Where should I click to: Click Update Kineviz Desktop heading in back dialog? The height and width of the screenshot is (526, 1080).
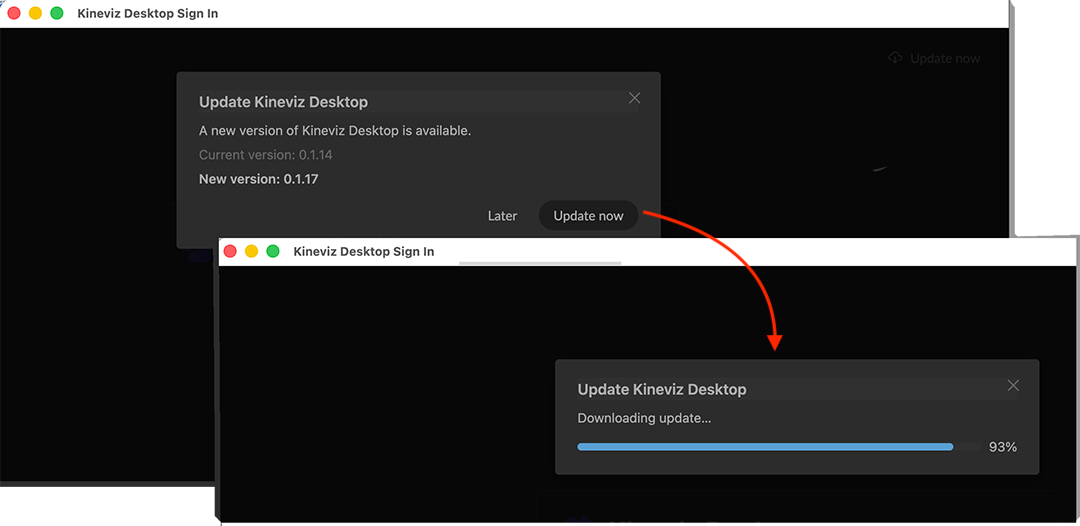pyautogui.click(x=283, y=103)
